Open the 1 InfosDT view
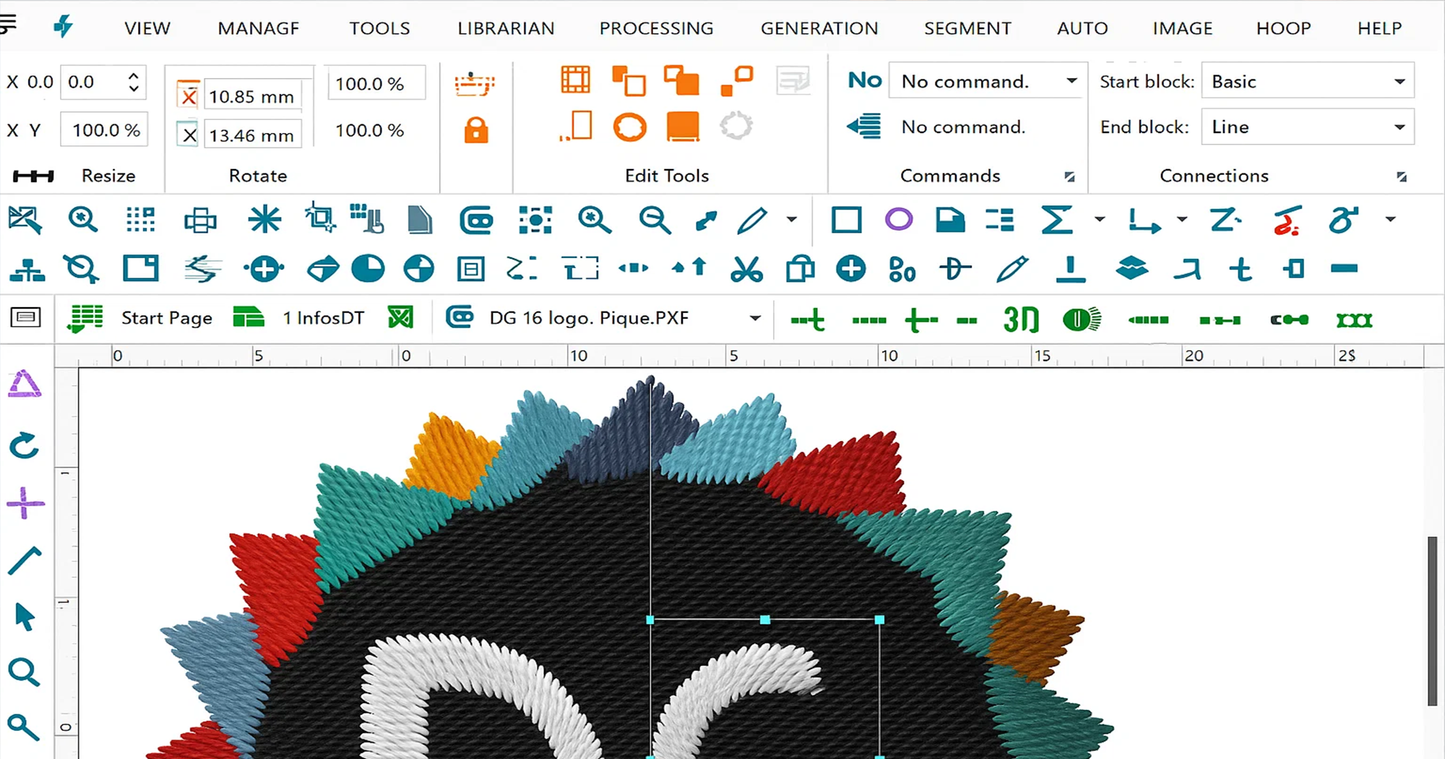The width and height of the screenshot is (1445, 759). click(x=323, y=318)
